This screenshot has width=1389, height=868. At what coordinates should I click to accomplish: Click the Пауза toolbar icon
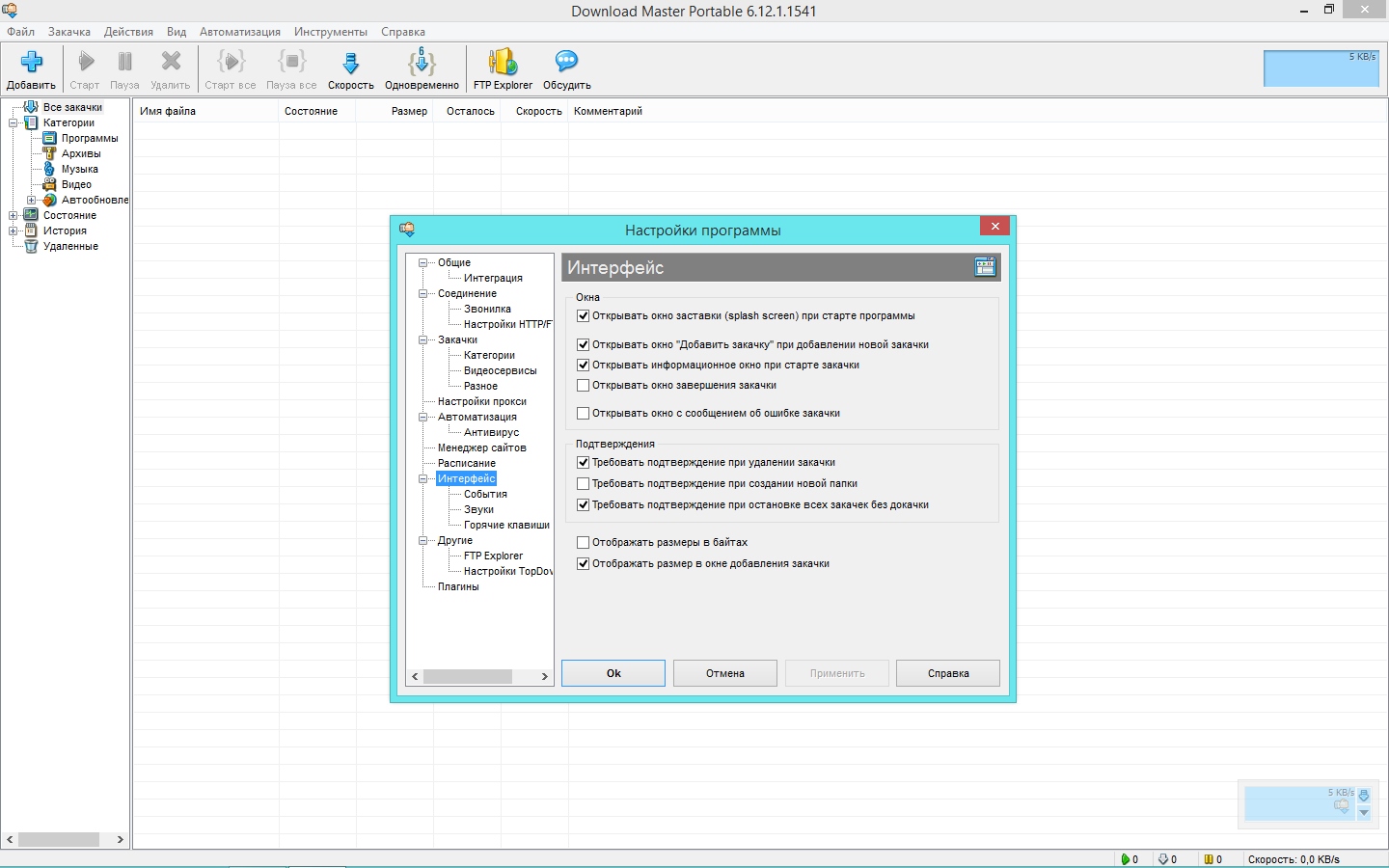coord(124,62)
